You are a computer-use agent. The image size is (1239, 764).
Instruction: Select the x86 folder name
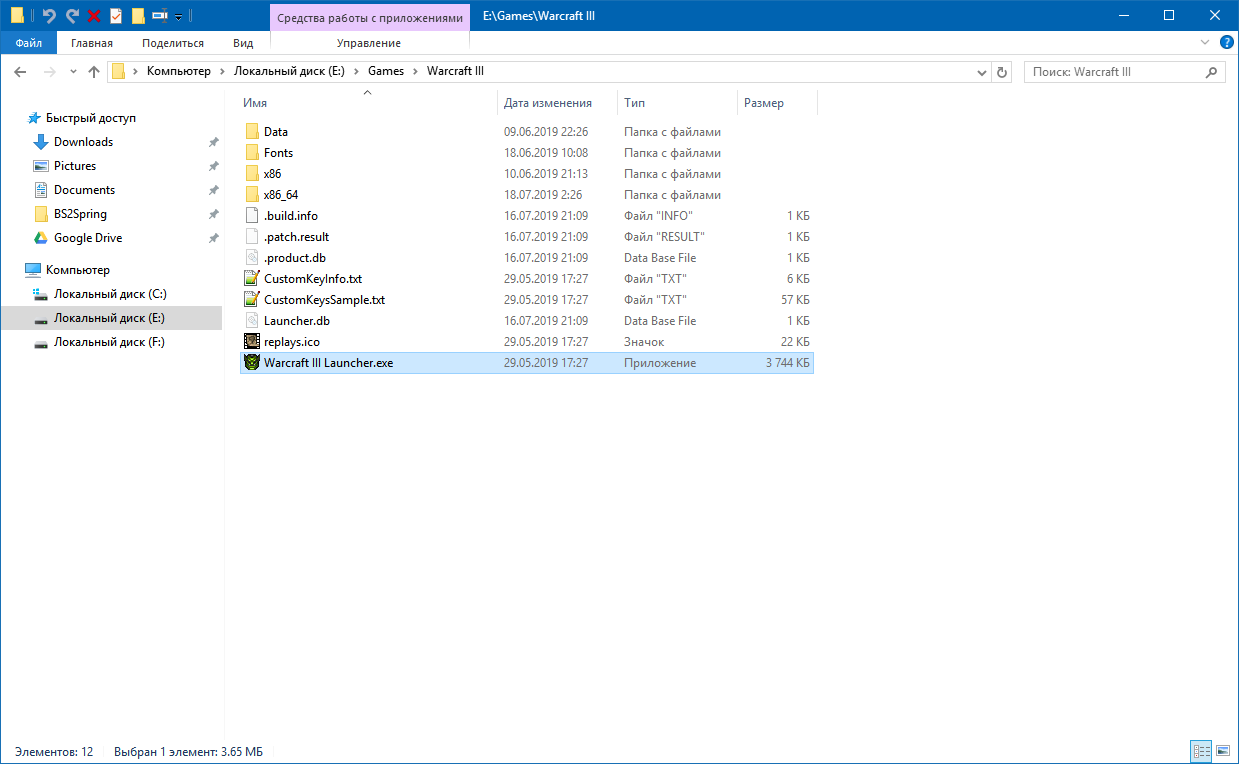tap(273, 174)
